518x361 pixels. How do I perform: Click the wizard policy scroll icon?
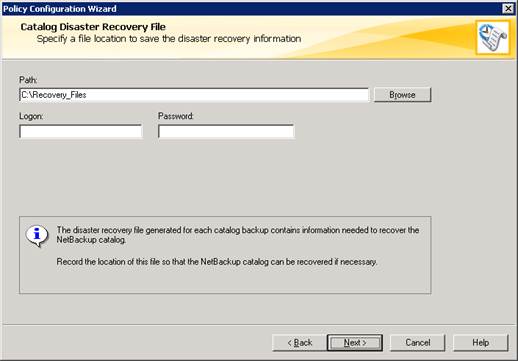point(493,37)
